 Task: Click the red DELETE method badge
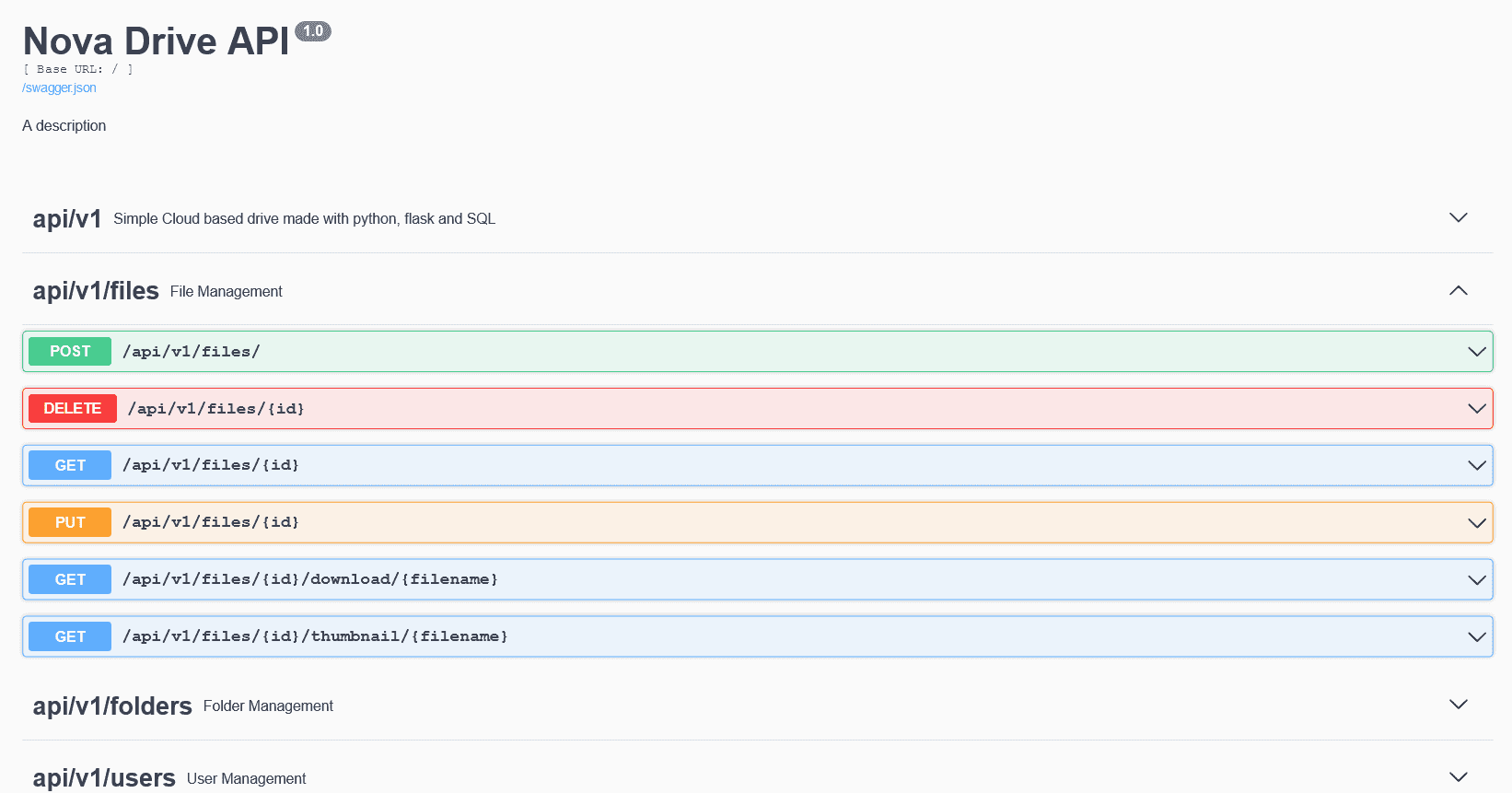[x=73, y=409]
